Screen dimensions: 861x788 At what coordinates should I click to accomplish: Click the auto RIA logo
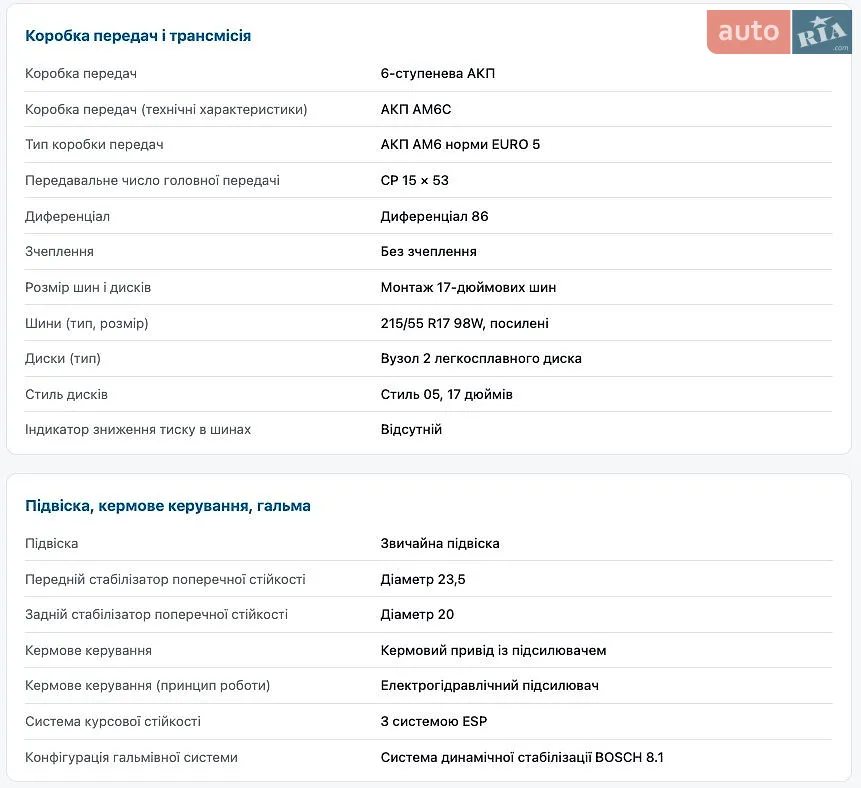(779, 32)
